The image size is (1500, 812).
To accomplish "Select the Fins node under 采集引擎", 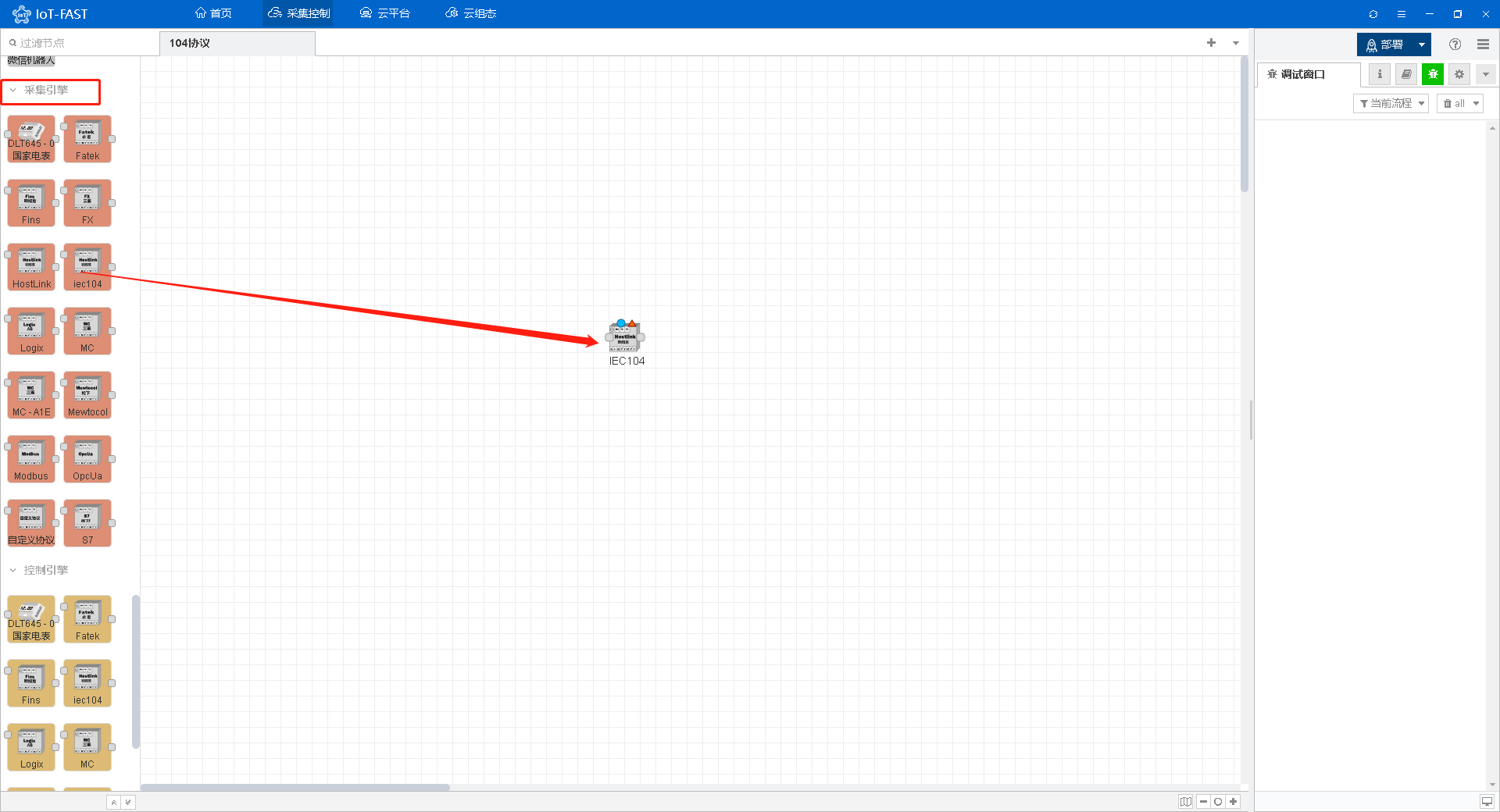I will [31, 203].
